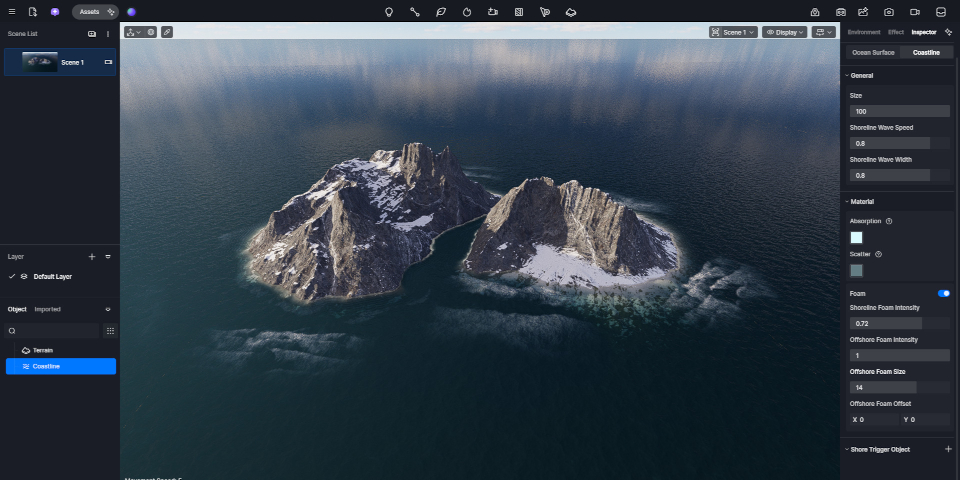Click the three-dot menu in Scene List
Image resolution: width=960 pixels, height=480 pixels.
coord(108,34)
